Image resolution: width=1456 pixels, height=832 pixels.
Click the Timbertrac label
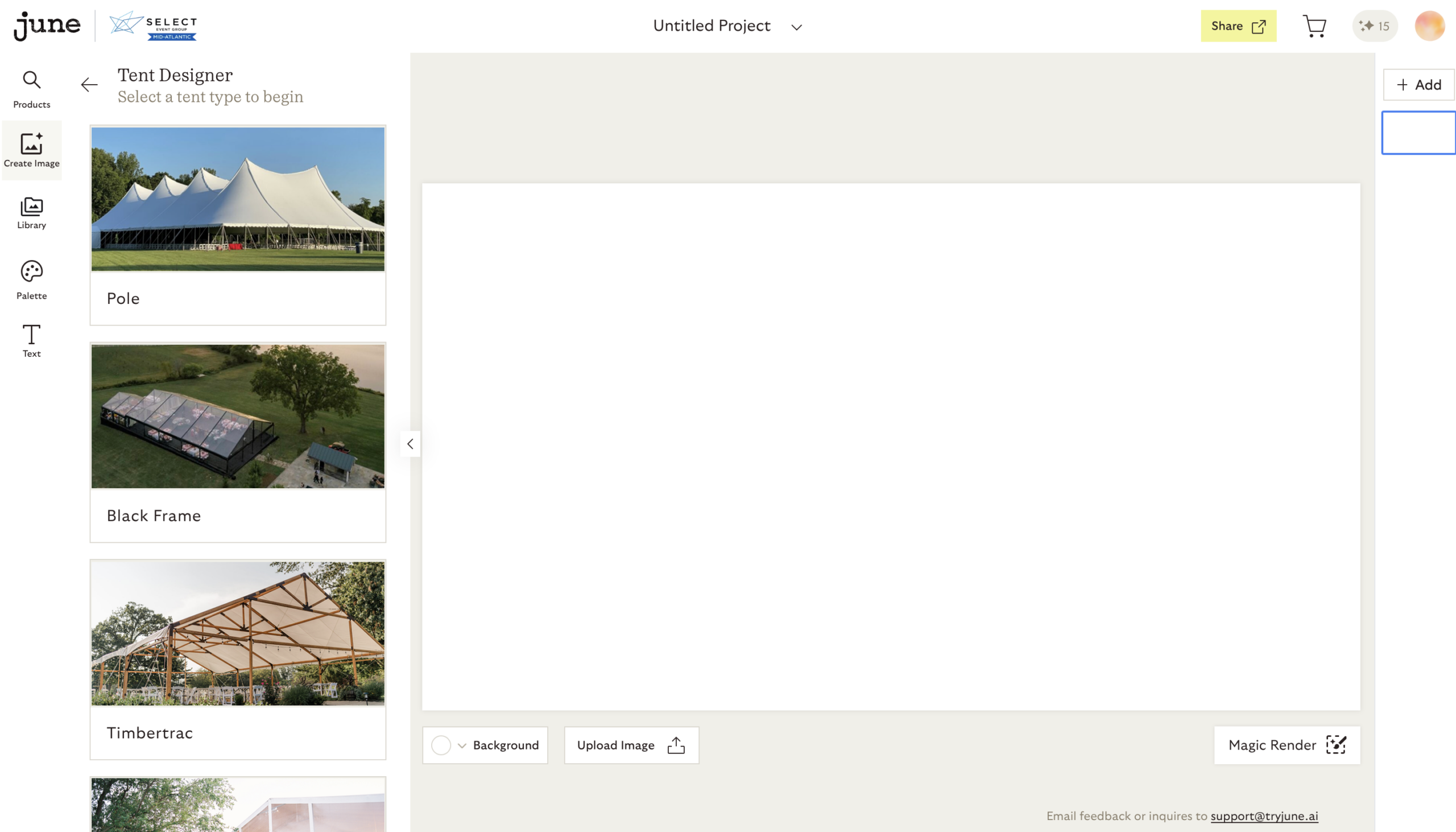click(150, 732)
